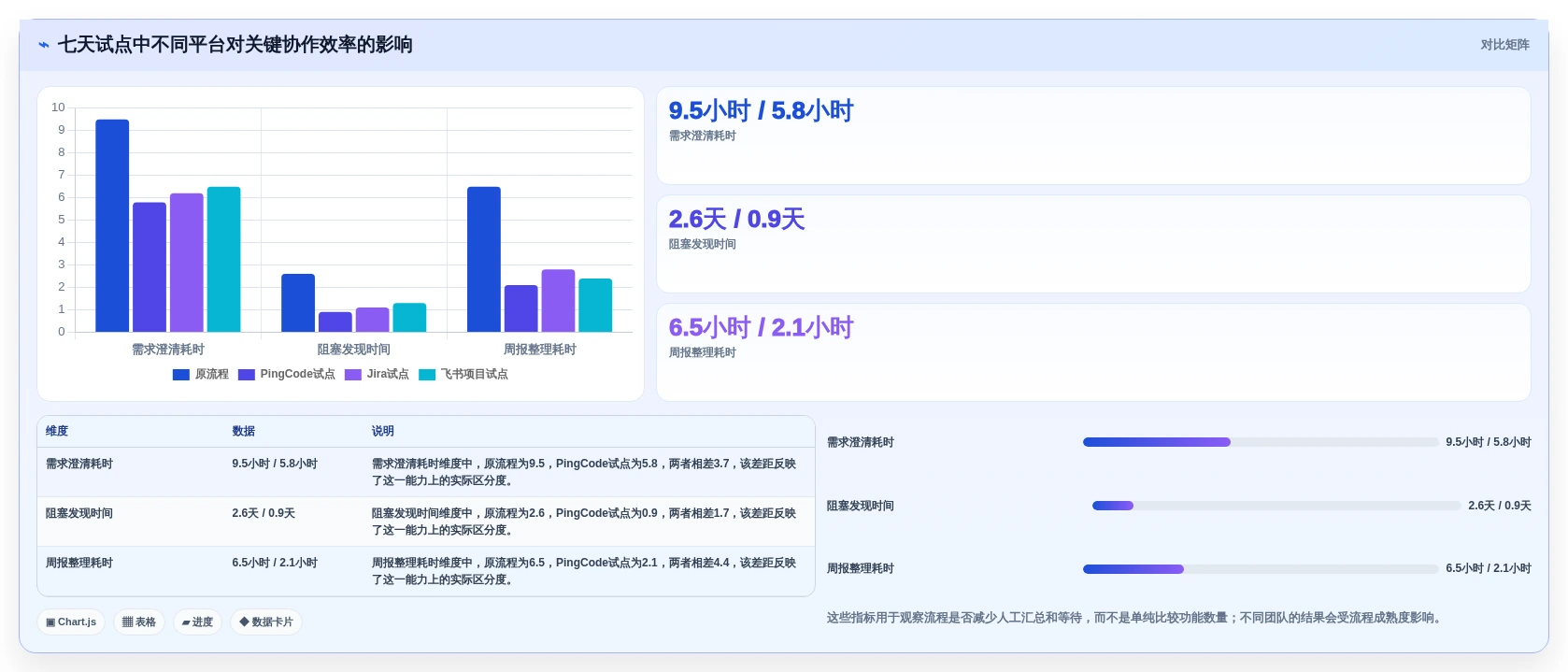
Task: Click the 进度 chip
Action: pyautogui.click(x=197, y=622)
